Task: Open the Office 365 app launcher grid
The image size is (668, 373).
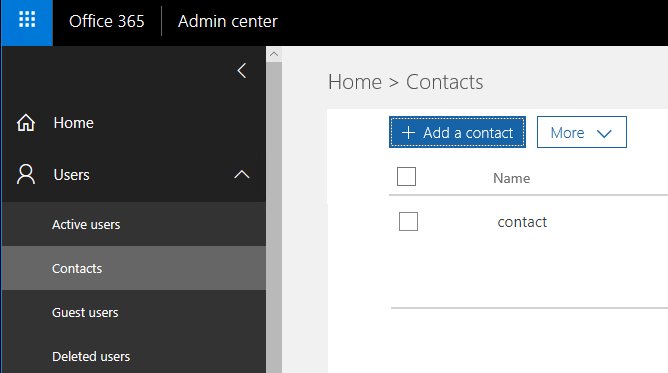Action: click(x=27, y=20)
